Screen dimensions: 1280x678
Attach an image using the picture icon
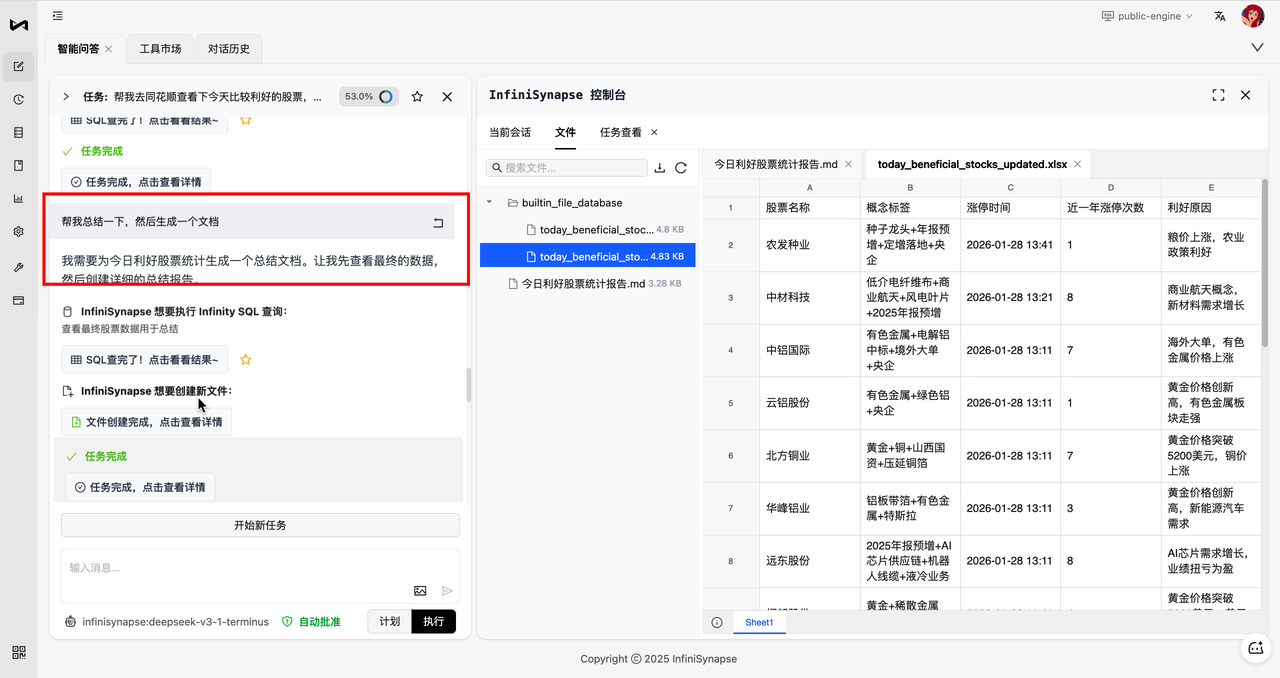tap(420, 591)
